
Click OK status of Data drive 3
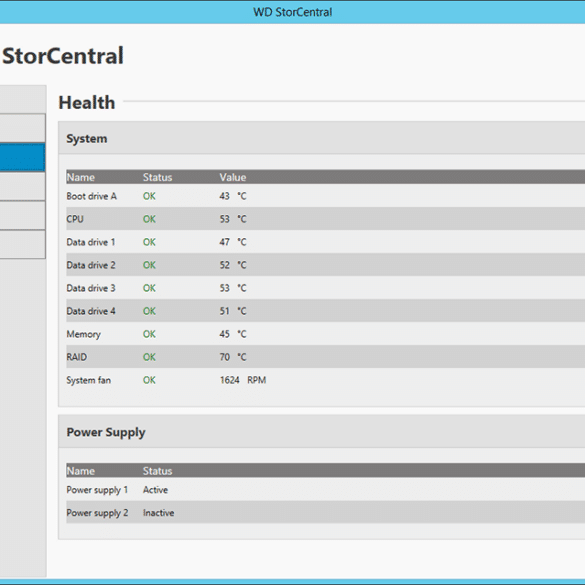click(149, 288)
